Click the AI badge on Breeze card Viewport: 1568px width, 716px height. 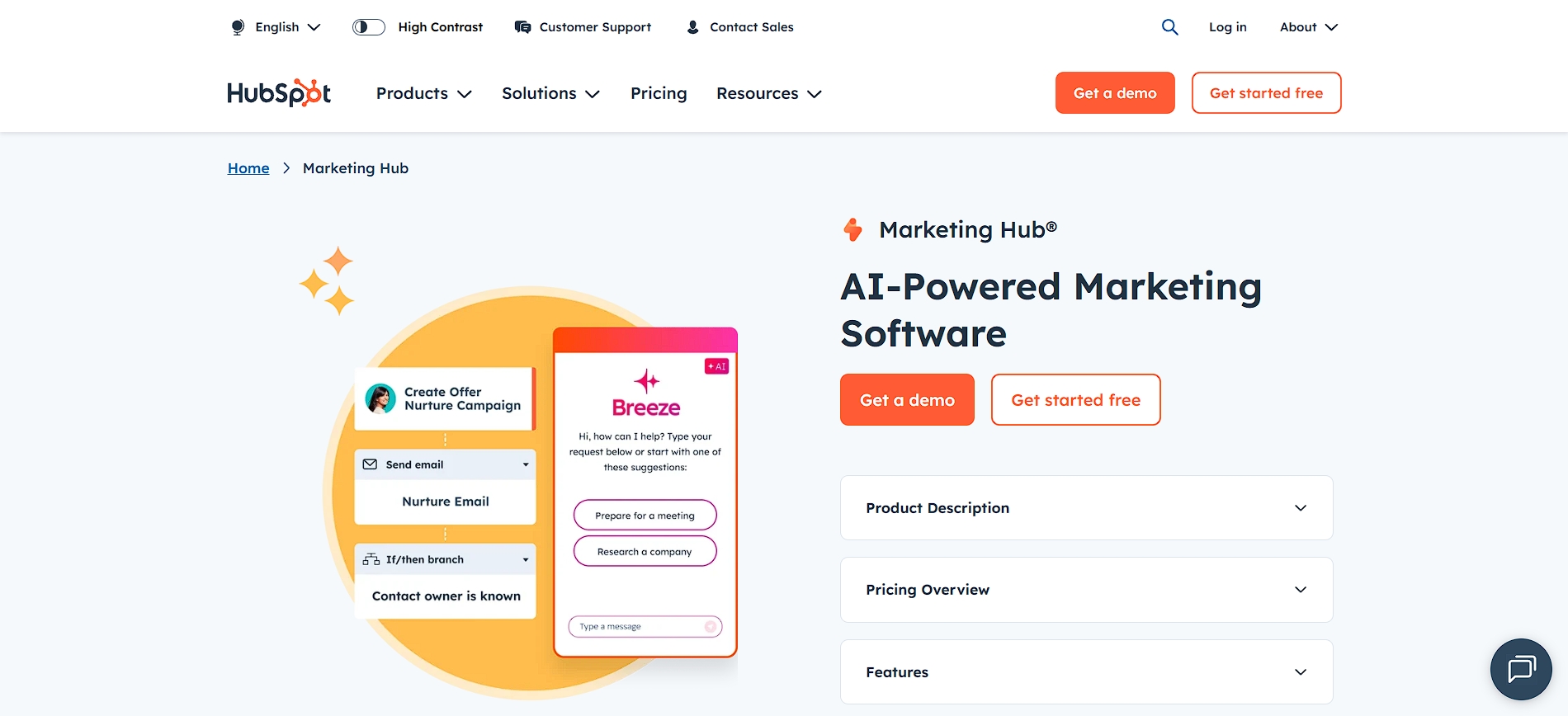coord(716,366)
